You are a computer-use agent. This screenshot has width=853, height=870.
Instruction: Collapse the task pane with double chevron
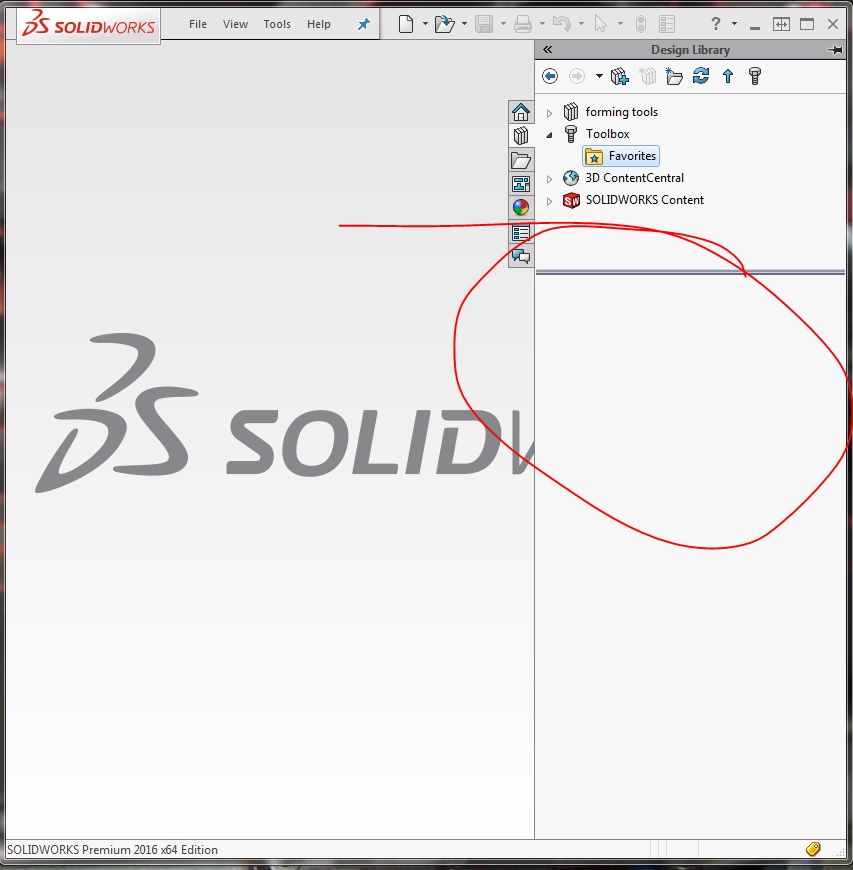tap(547, 49)
